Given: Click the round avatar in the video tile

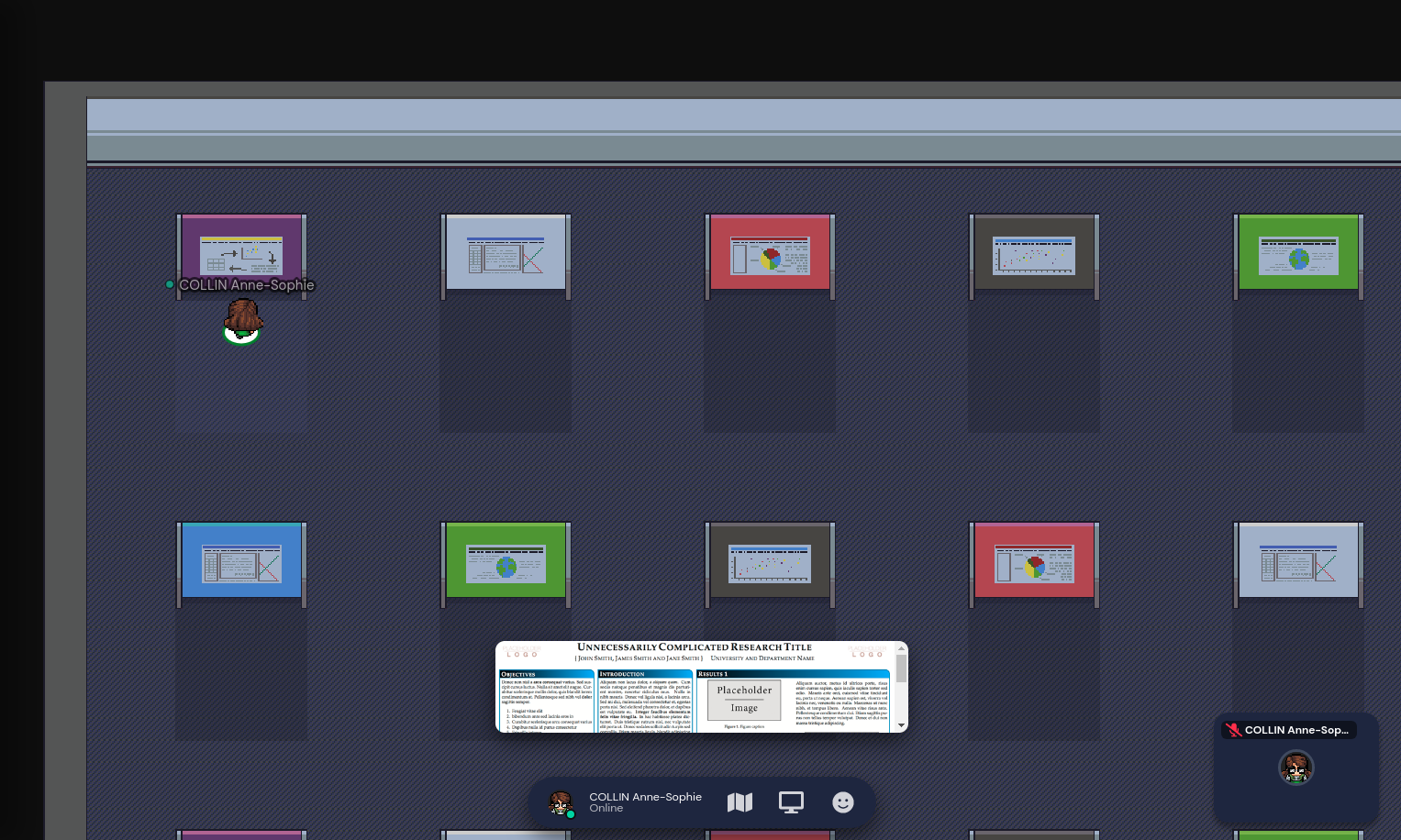Looking at the screenshot, I should (1296, 768).
